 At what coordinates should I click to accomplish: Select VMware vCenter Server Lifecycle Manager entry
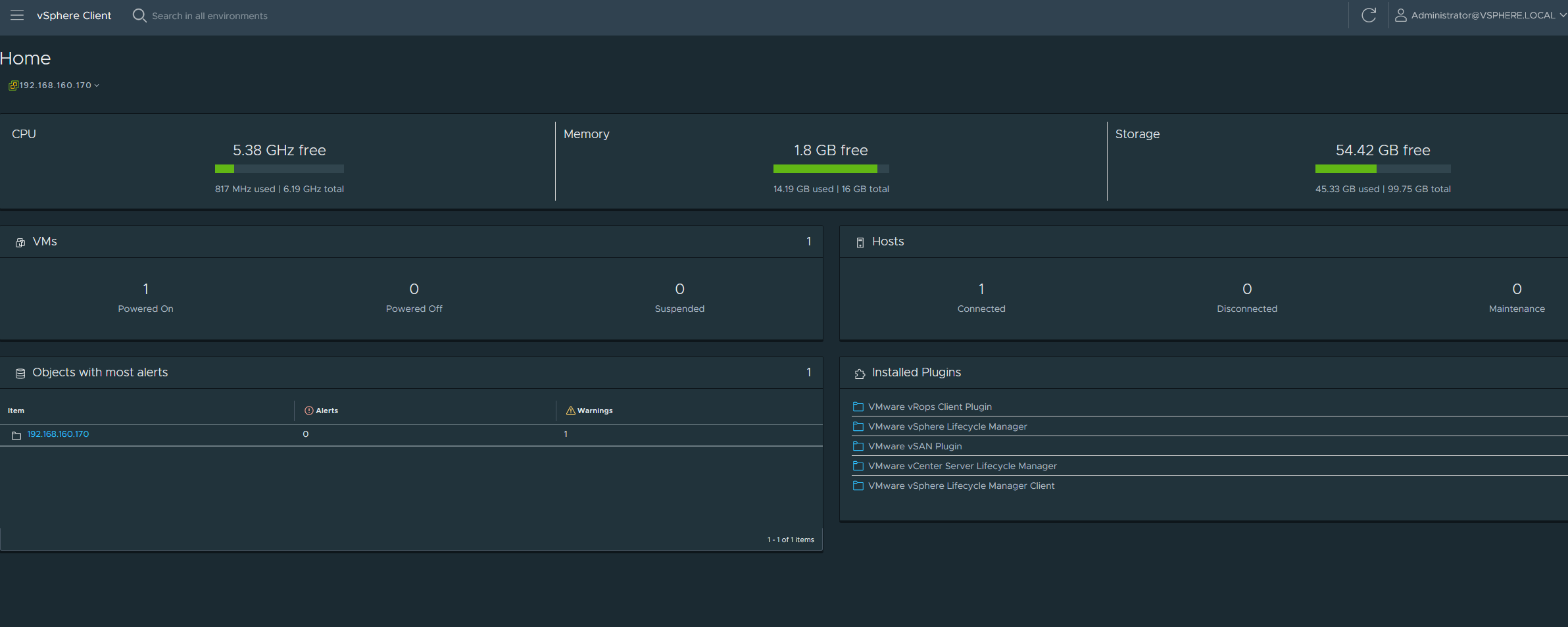[962, 466]
